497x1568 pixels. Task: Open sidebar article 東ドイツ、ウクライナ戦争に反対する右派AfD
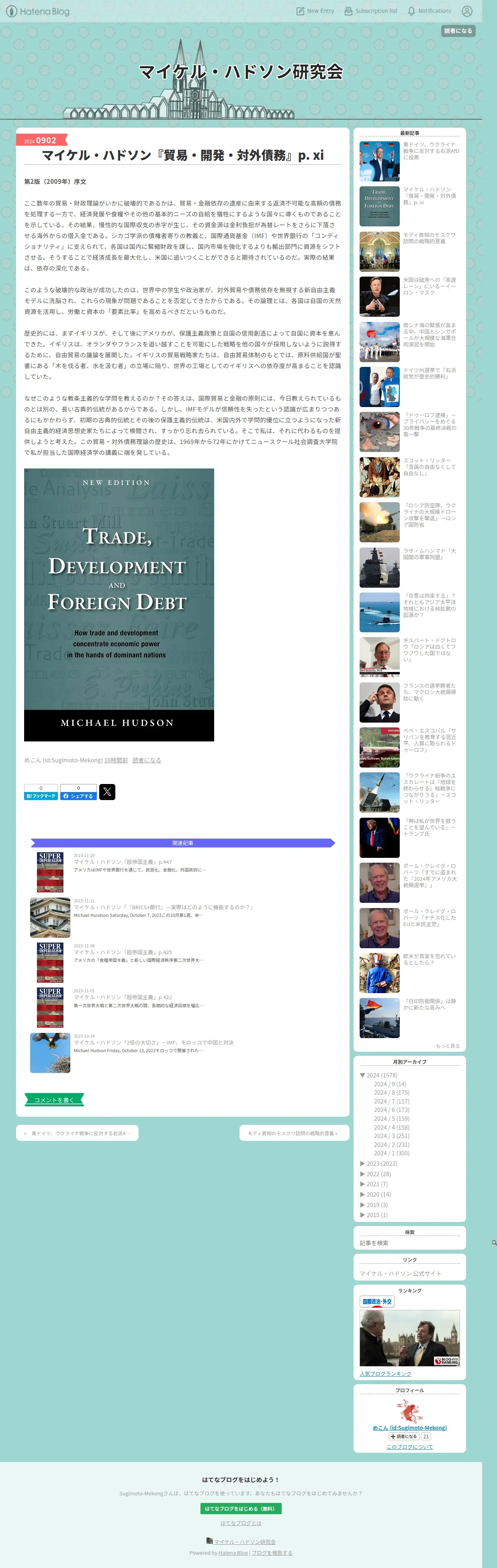coord(431,151)
